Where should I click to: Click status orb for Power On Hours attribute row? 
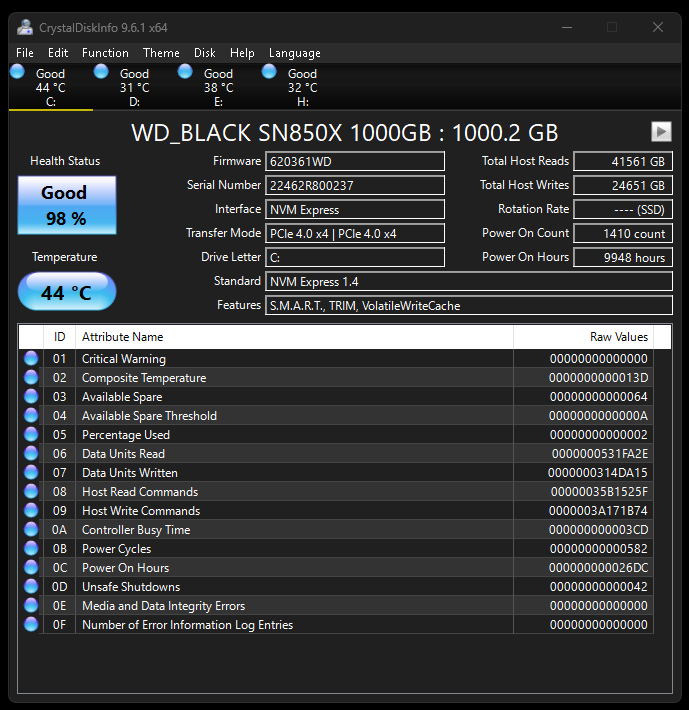(31, 567)
